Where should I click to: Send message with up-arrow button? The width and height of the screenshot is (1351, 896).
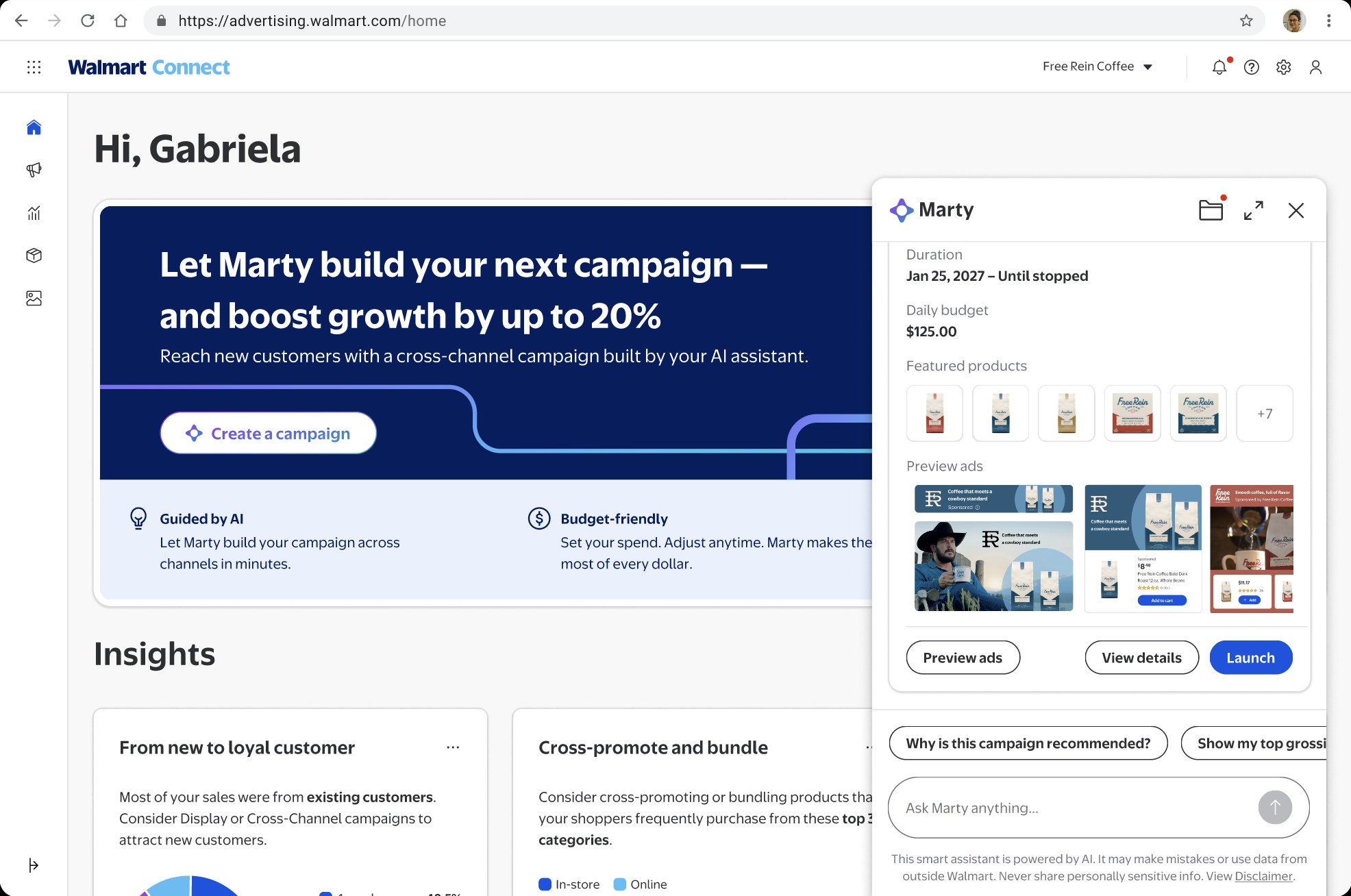click(1275, 808)
